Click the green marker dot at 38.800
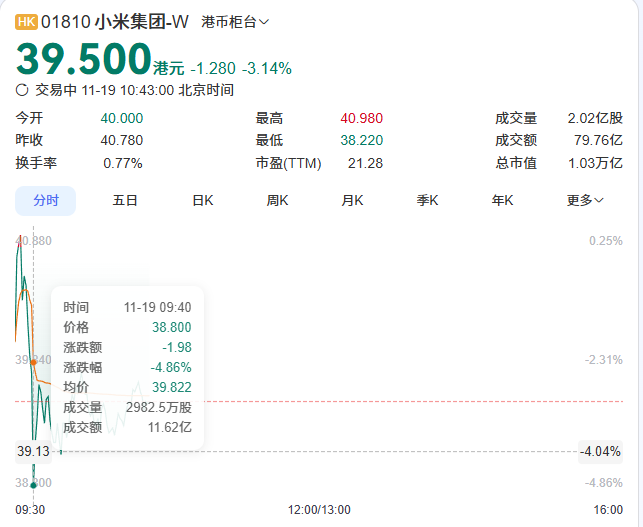The height and width of the screenshot is (527, 643). (x=33, y=485)
